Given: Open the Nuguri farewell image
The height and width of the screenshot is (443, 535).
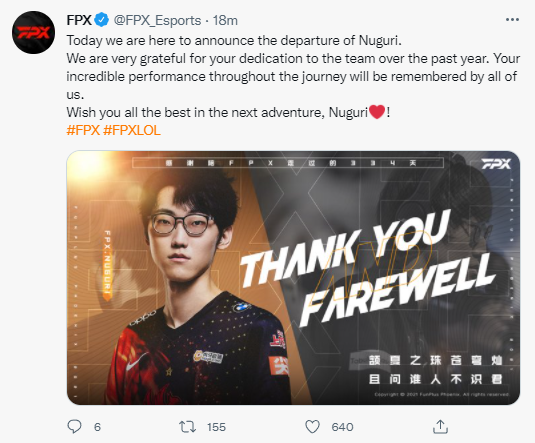Looking at the screenshot, I should pyautogui.click(x=293, y=277).
